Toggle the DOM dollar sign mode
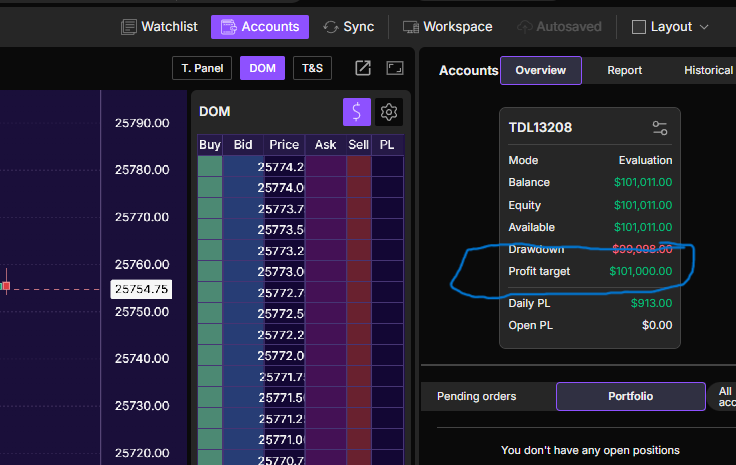The height and width of the screenshot is (465, 736). 357,112
